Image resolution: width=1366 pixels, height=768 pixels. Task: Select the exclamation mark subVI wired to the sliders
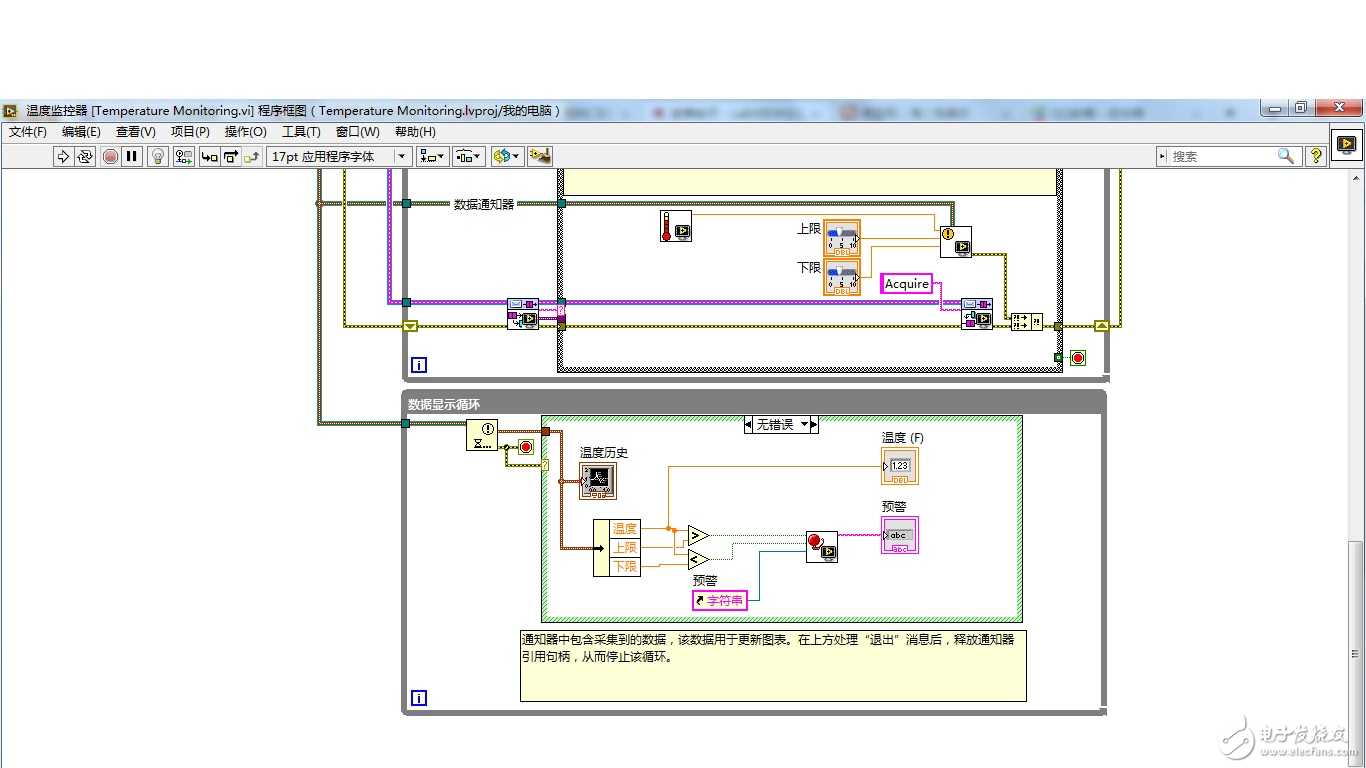[x=956, y=242]
